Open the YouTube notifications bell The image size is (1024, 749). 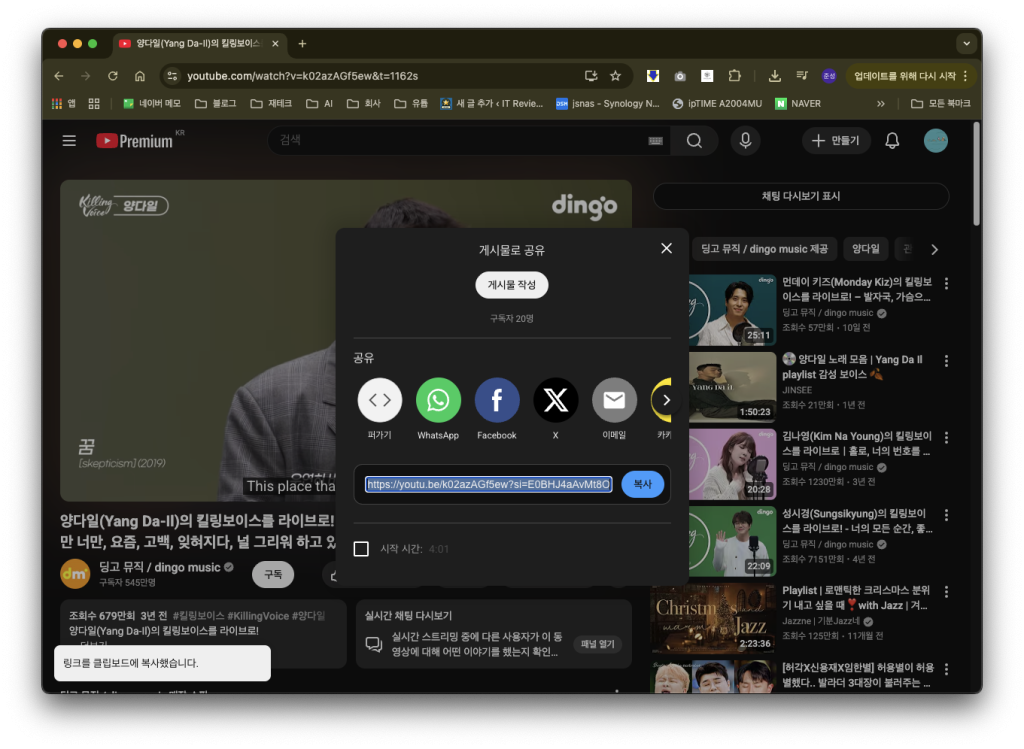coord(892,141)
